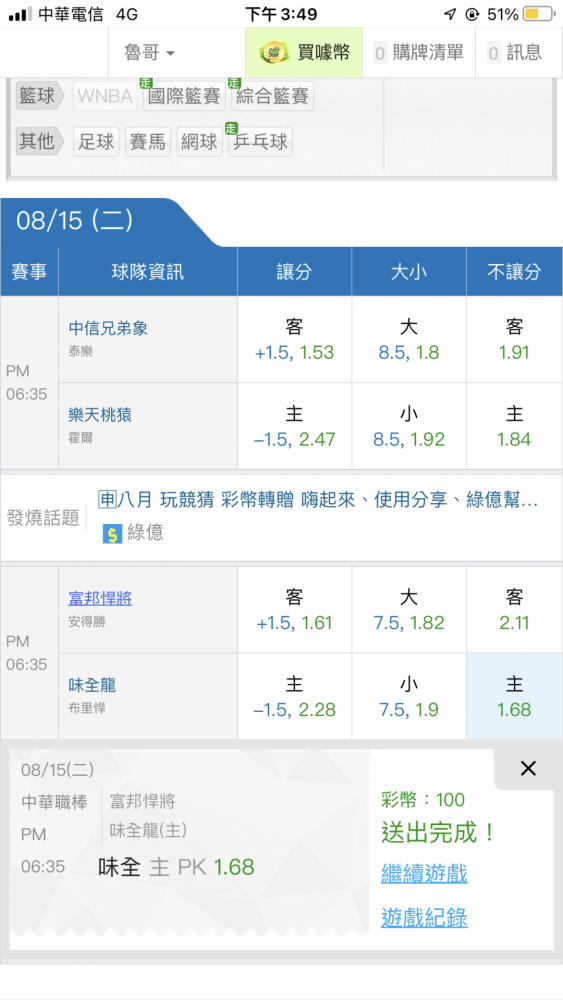Pick 富邦悍將 客 +1.5 spread at 1.61

(295, 610)
